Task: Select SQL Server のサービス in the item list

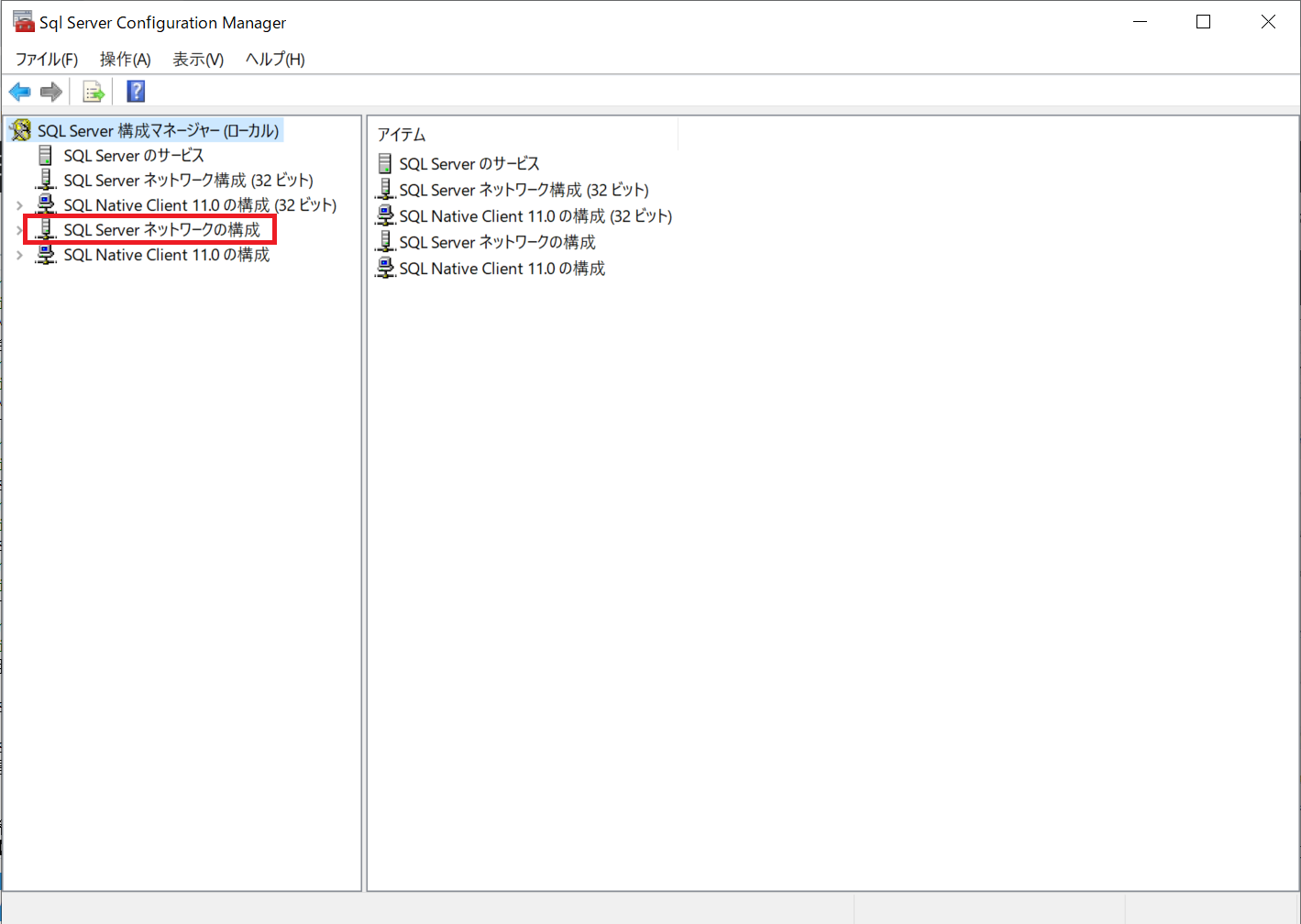Action: 469,163
